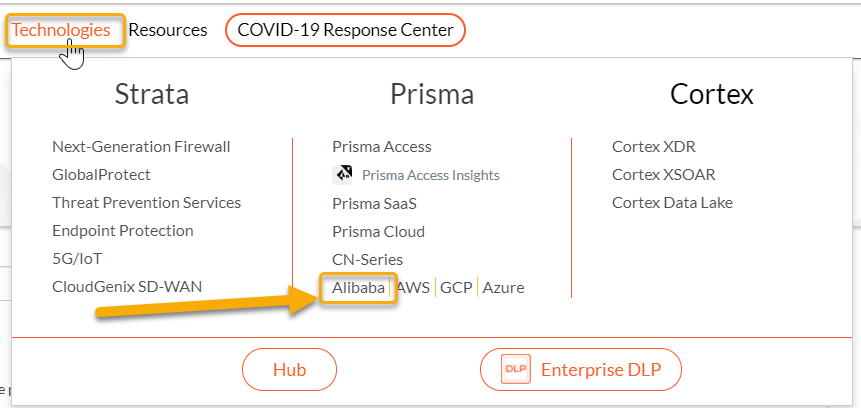Viewport: 861px width, 408px height.
Task: Click the Prisma Access Insights icon
Action: [343, 174]
